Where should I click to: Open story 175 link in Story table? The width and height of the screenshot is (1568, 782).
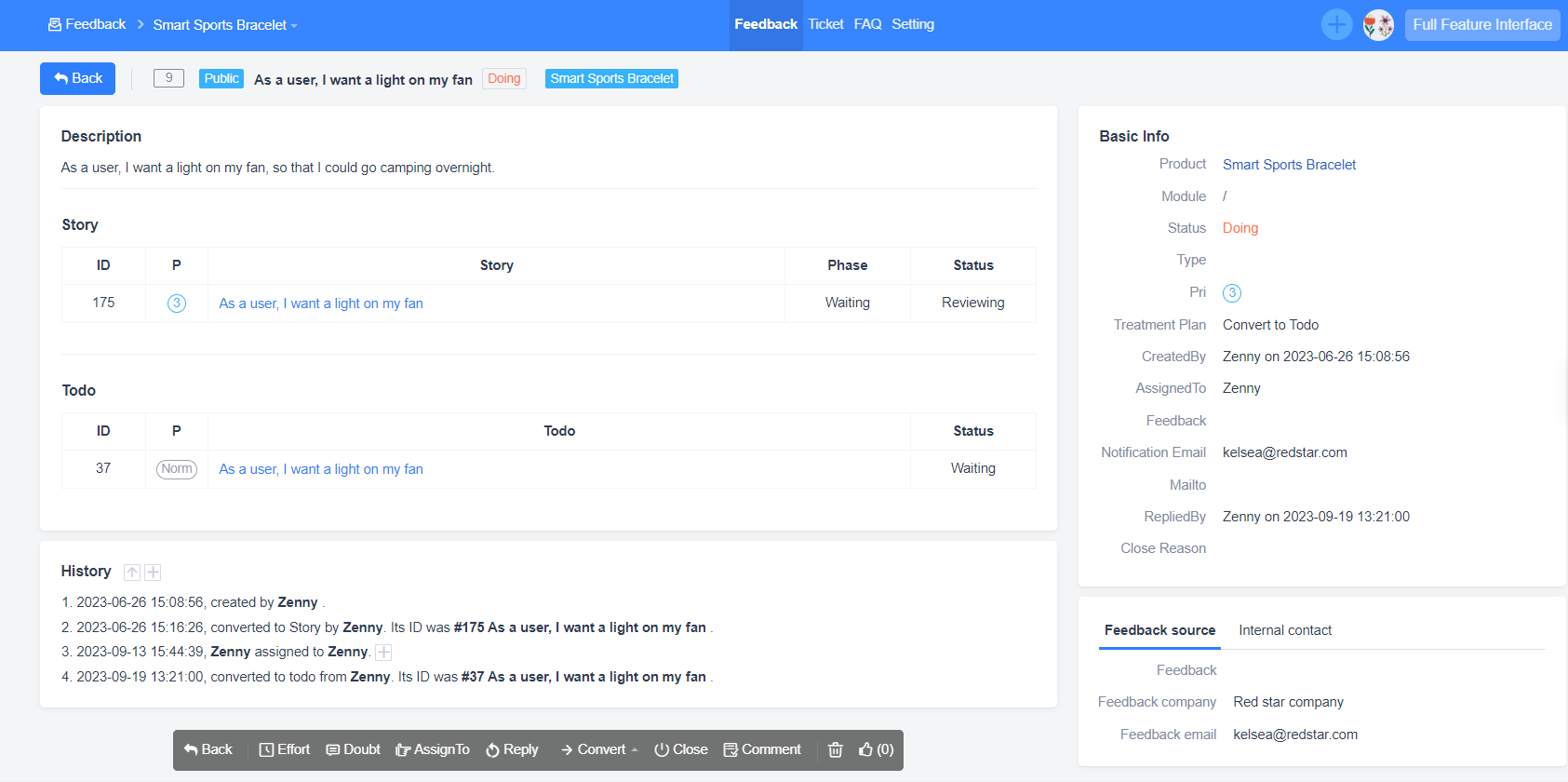point(320,303)
